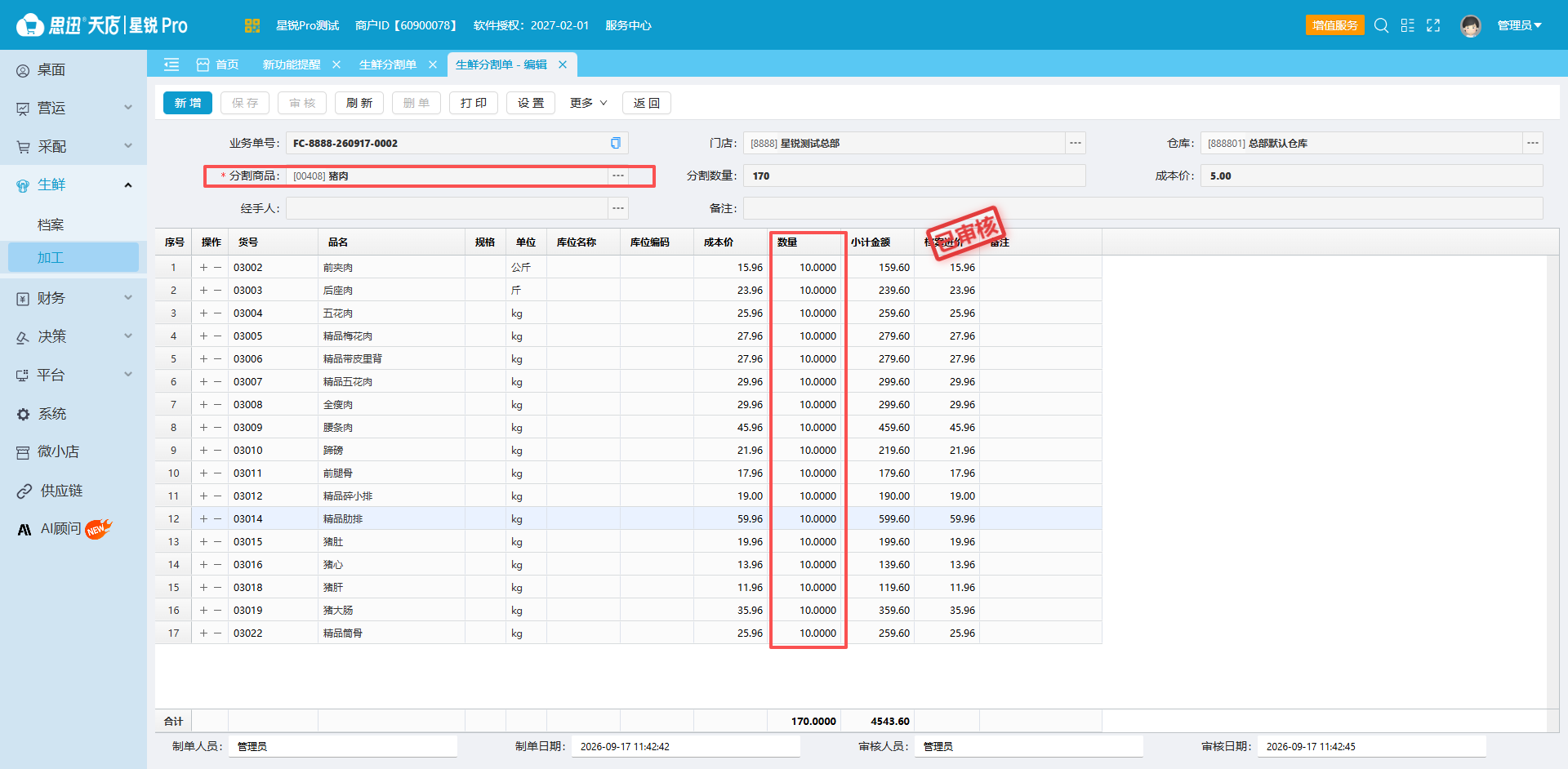
Task: Switch to the 首页 tab
Action: (x=218, y=64)
